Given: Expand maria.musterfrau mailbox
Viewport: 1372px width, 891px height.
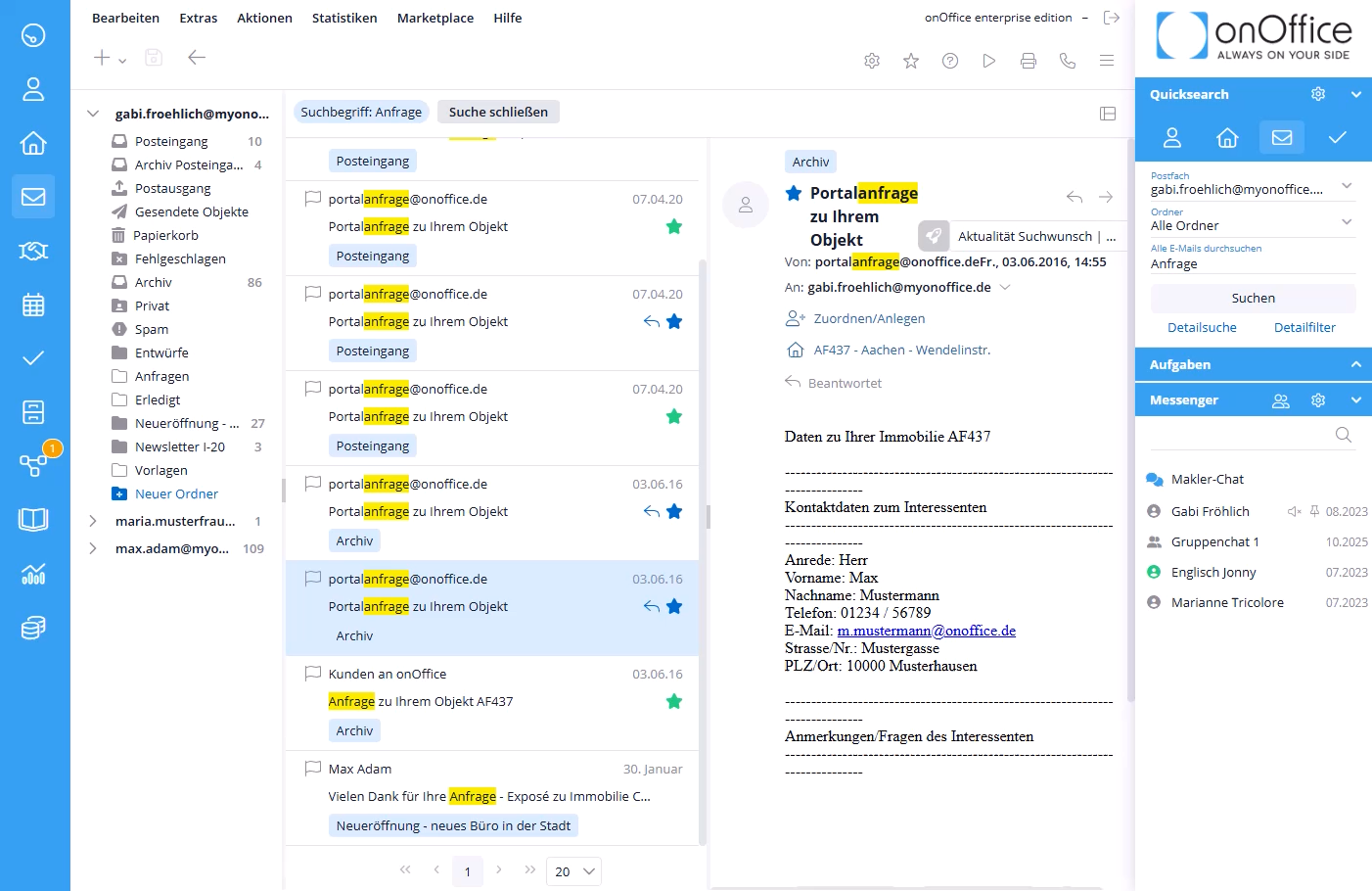Looking at the screenshot, I should [93, 521].
